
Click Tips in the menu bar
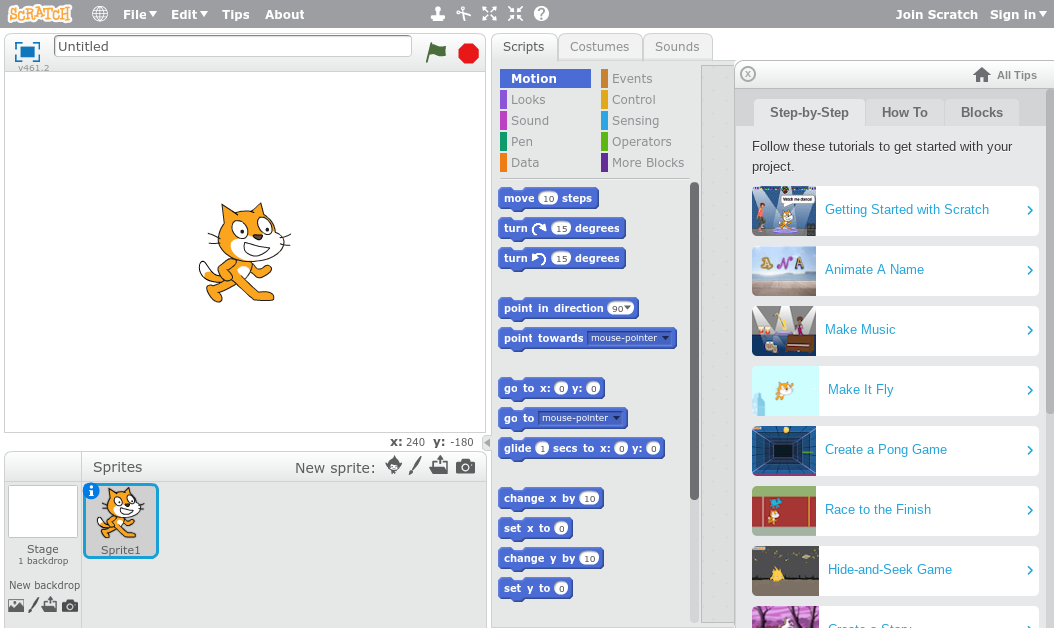(235, 14)
